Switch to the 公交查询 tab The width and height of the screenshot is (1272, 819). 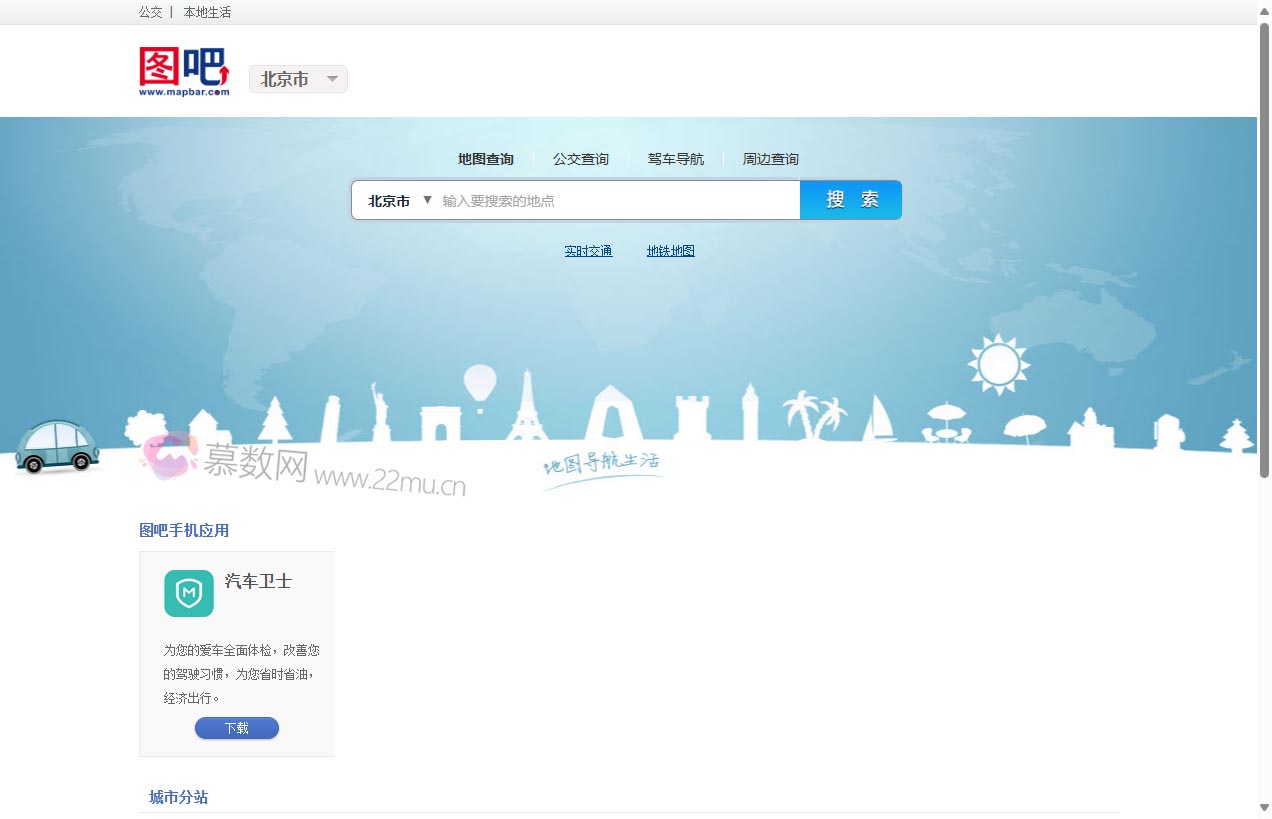[580, 158]
